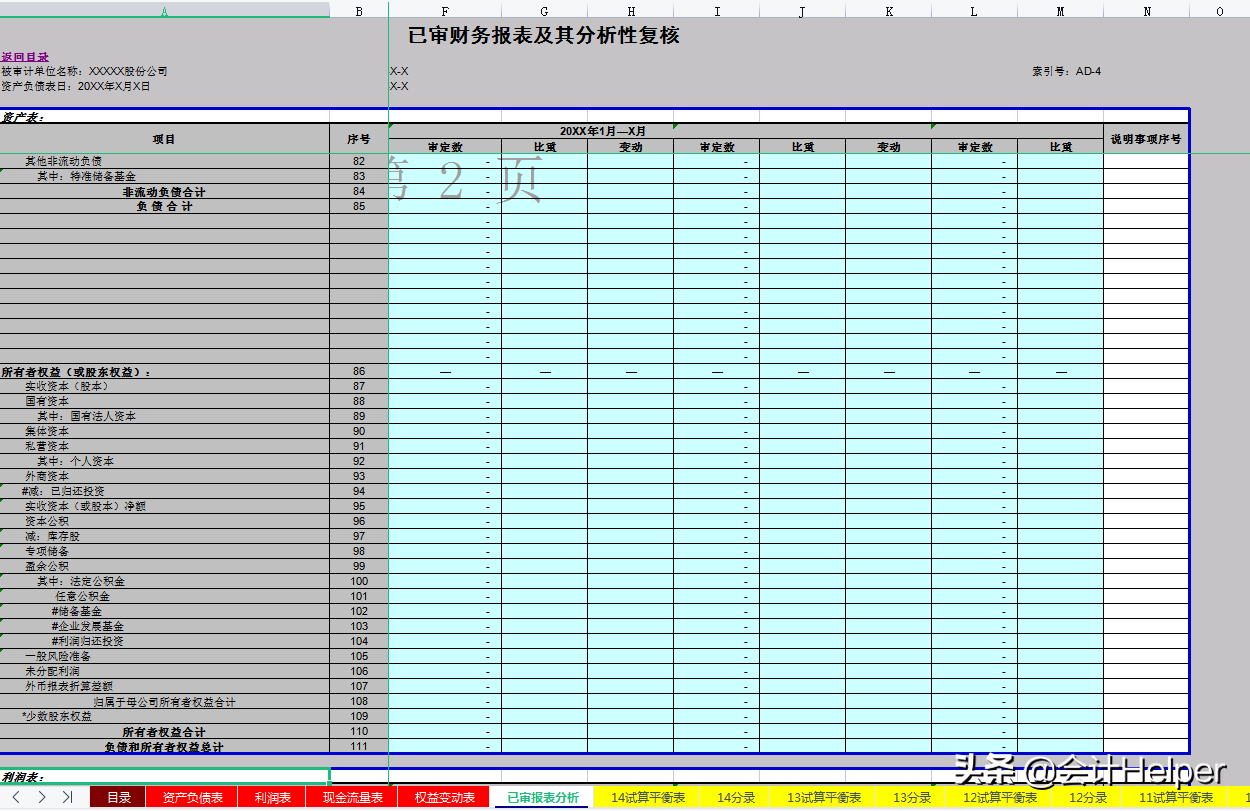1250x811 pixels.
Task: Select the 负债和所有者权益总计 cell
Action: (164, 747)
